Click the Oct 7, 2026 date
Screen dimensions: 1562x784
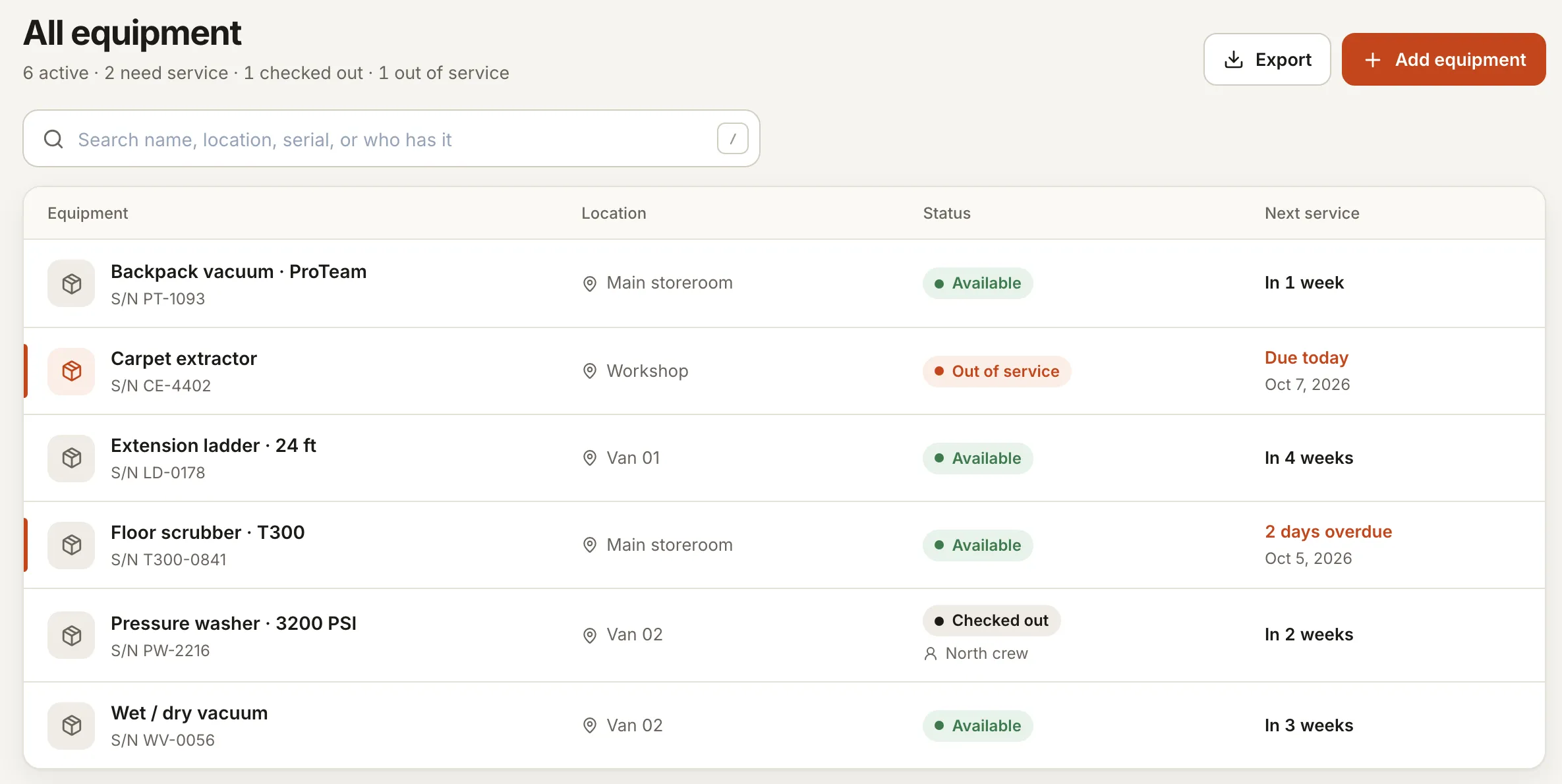1307,385
